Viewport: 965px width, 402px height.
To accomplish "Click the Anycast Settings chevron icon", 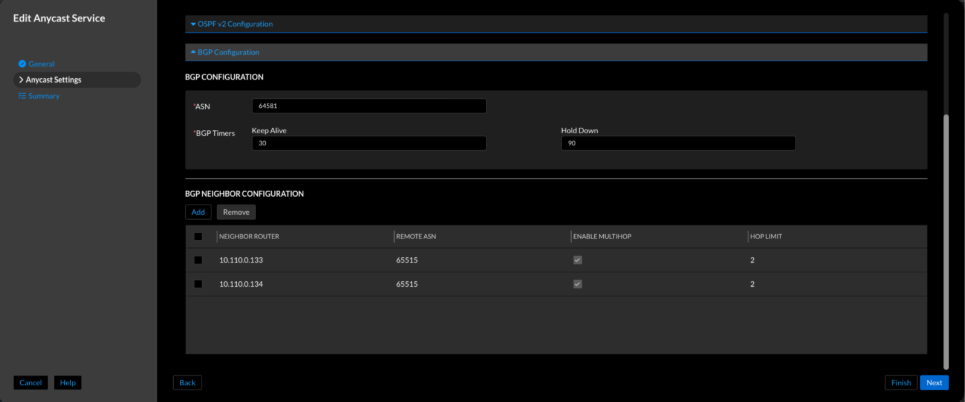I will click(x=22, y=80).
